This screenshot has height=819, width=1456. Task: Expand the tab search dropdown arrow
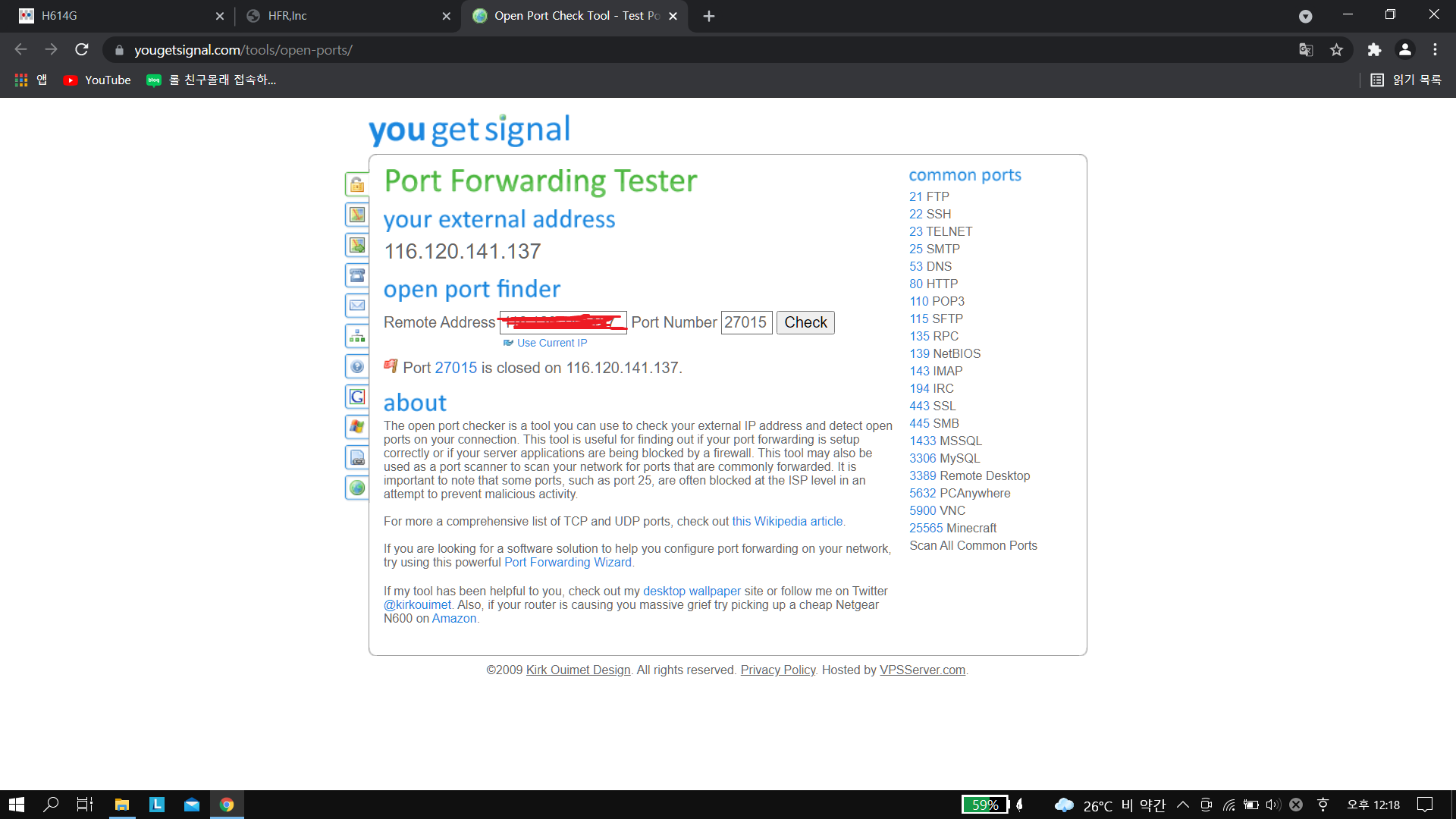[1305, 16]
